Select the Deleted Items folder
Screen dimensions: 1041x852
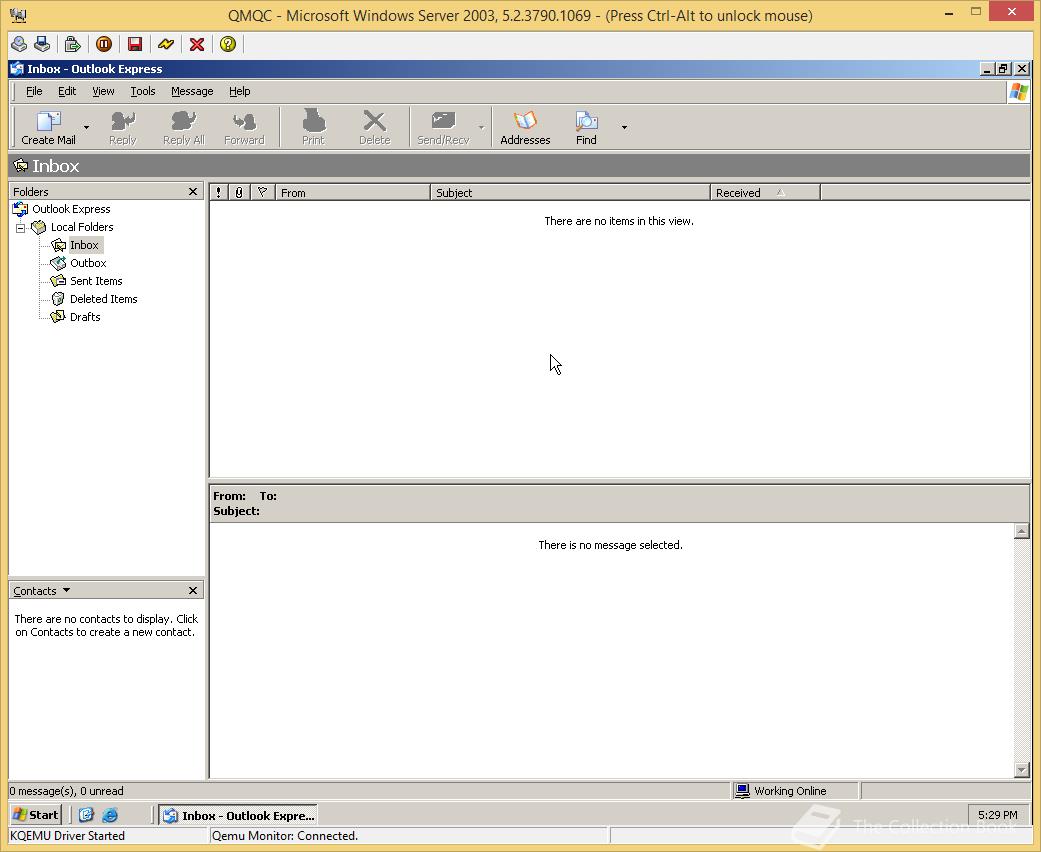point(104,299)
